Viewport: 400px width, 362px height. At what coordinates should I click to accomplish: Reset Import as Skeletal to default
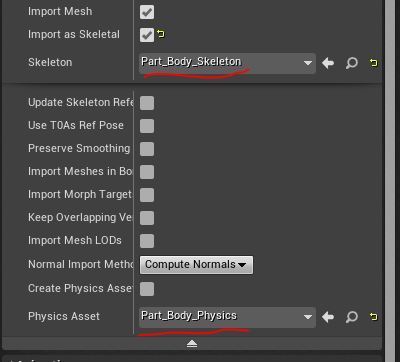[x=161, y=34]
